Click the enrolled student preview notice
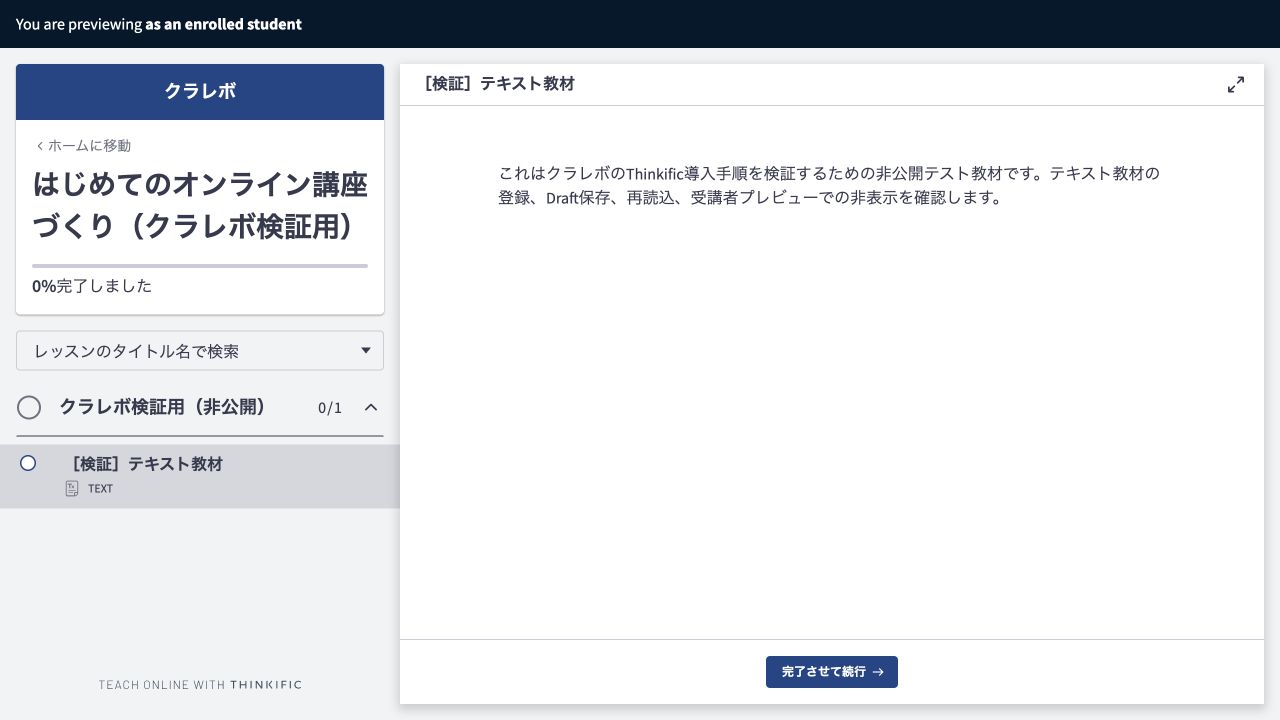 (159, 24)
